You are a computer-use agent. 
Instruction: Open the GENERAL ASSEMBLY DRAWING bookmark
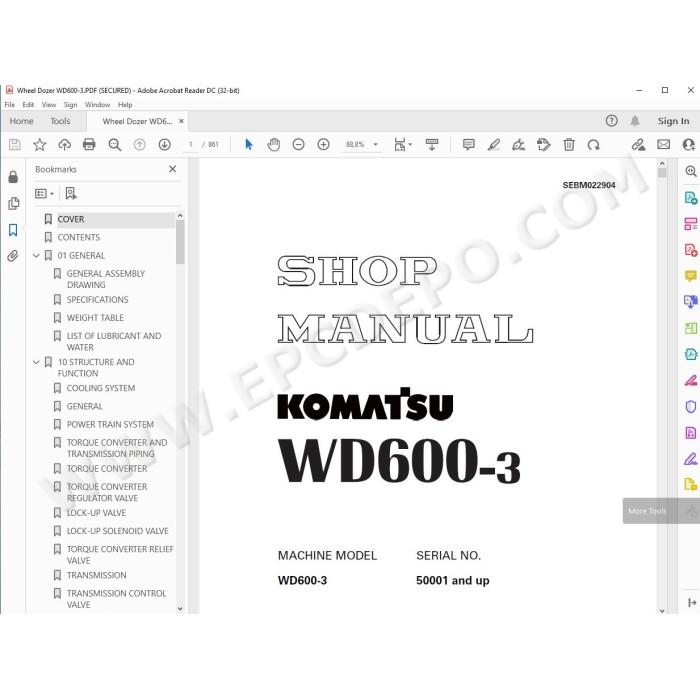point(106,279)
